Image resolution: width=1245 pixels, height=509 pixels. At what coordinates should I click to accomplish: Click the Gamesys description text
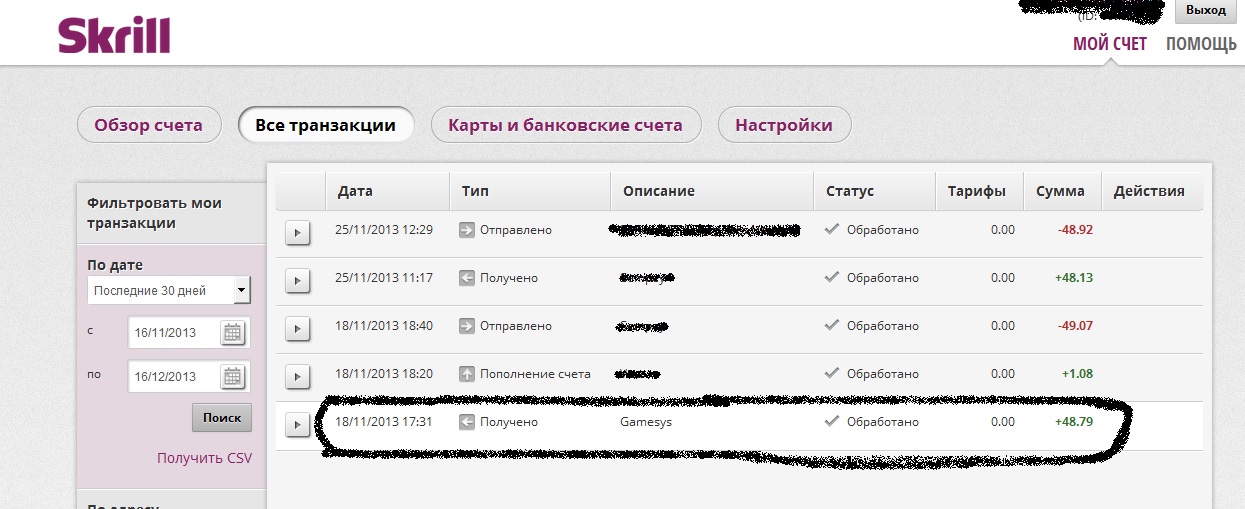pyautogui.click(x=645, y=422)
